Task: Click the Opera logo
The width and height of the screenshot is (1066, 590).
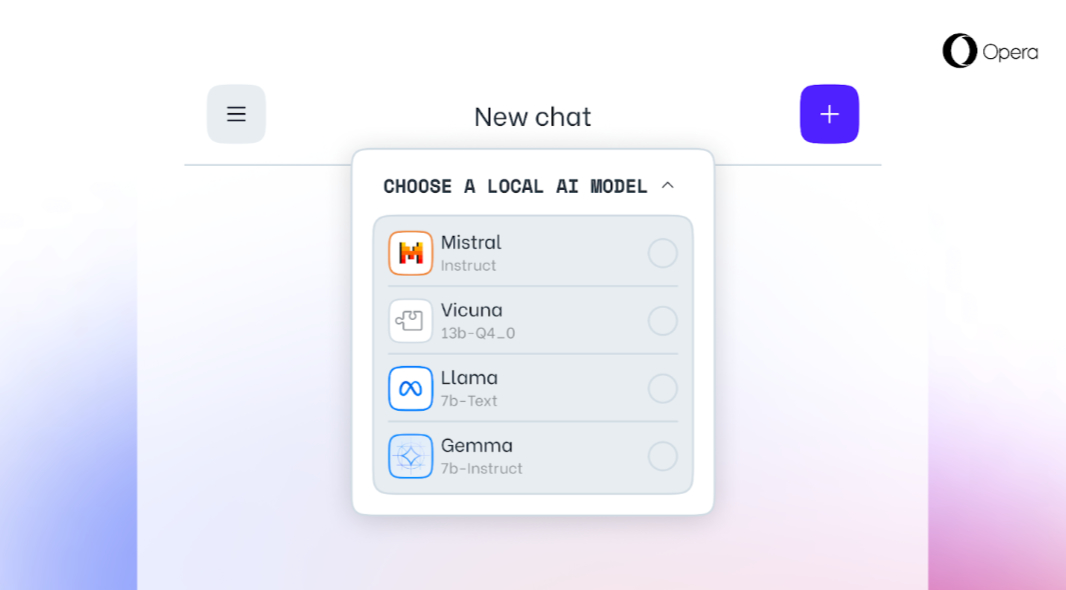Action: [x=960, y=51]
